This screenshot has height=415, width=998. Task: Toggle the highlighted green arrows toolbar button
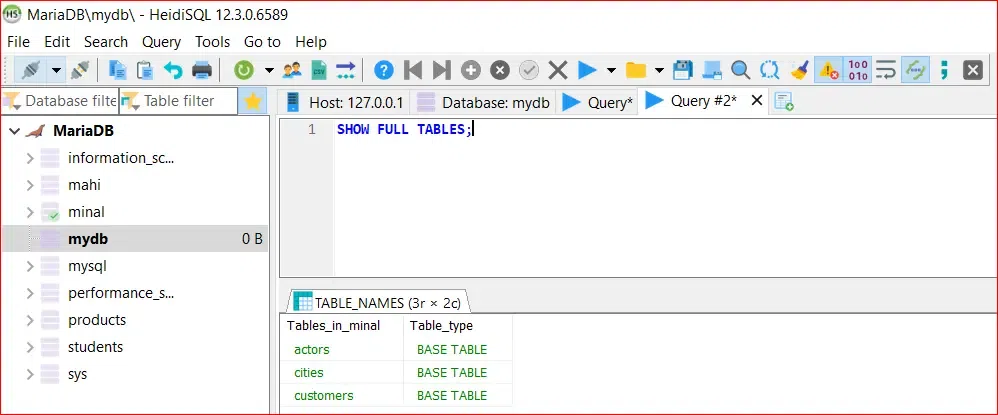(x=915, y=69)
